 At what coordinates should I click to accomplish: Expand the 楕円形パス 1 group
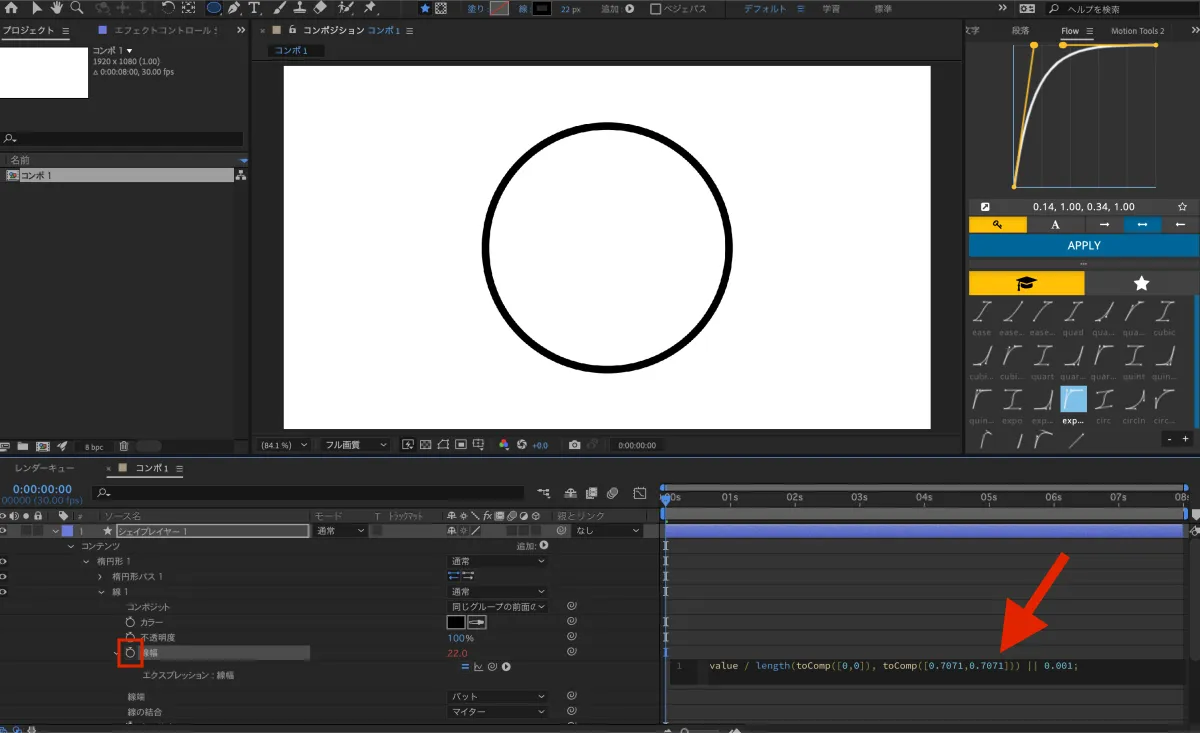100,577
